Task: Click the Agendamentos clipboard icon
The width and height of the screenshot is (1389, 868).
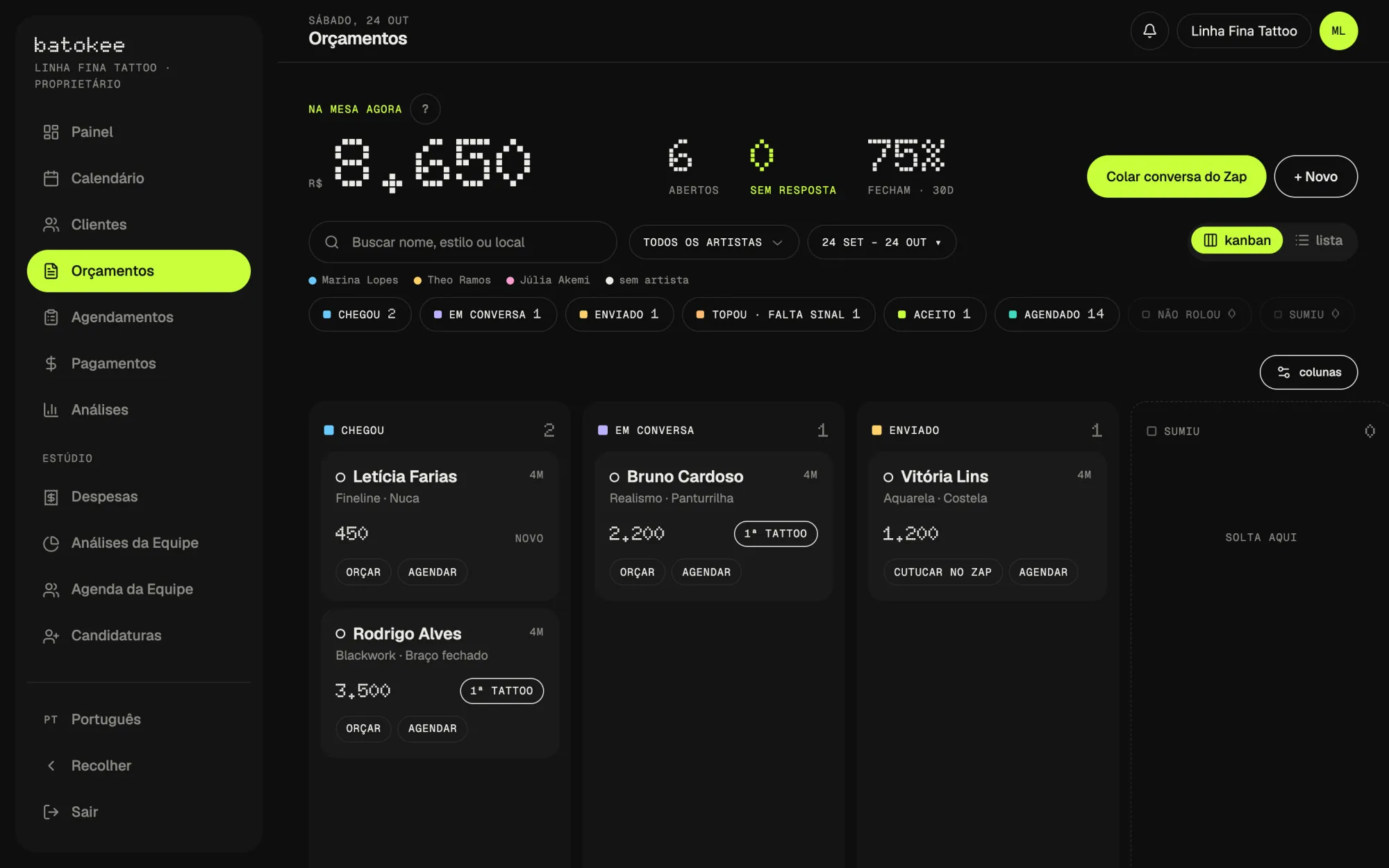Action: [51, 317]
